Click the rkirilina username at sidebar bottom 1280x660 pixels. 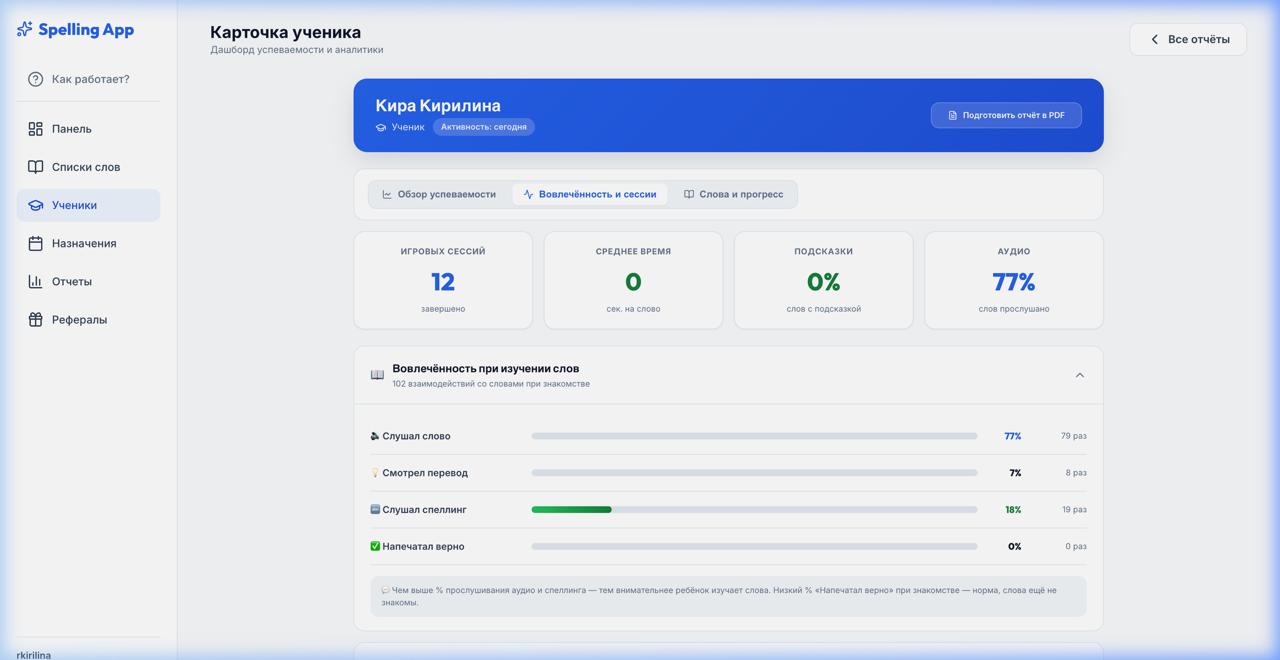(34, 655)
